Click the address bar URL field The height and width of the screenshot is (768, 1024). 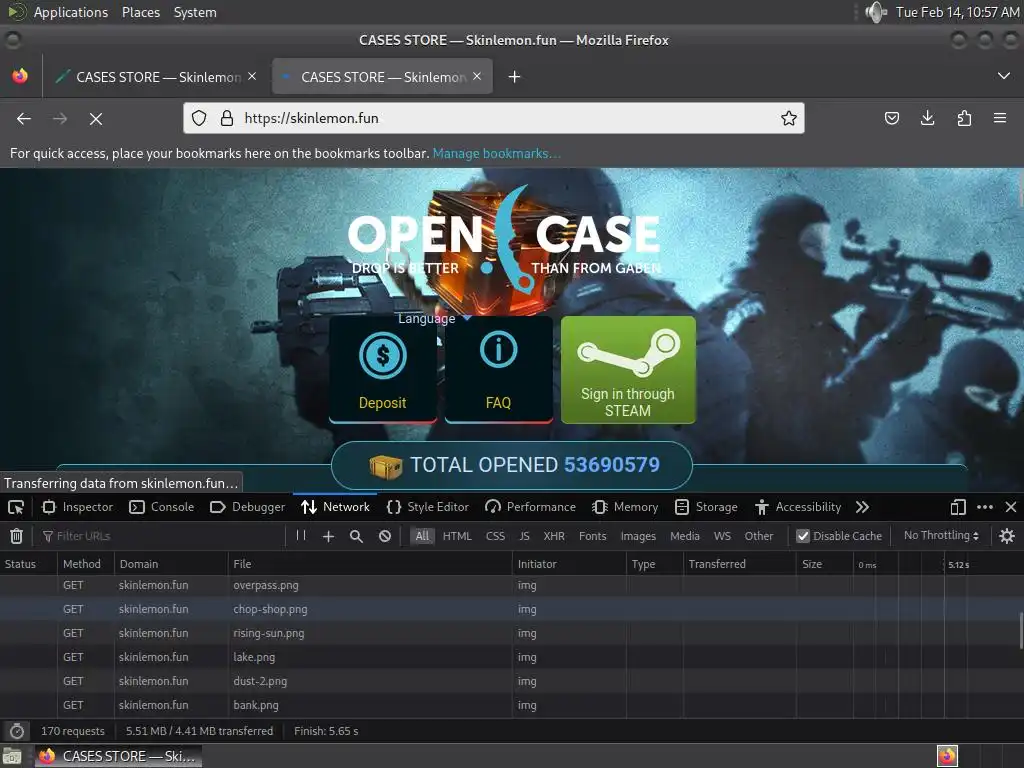(x=494, y=118)
